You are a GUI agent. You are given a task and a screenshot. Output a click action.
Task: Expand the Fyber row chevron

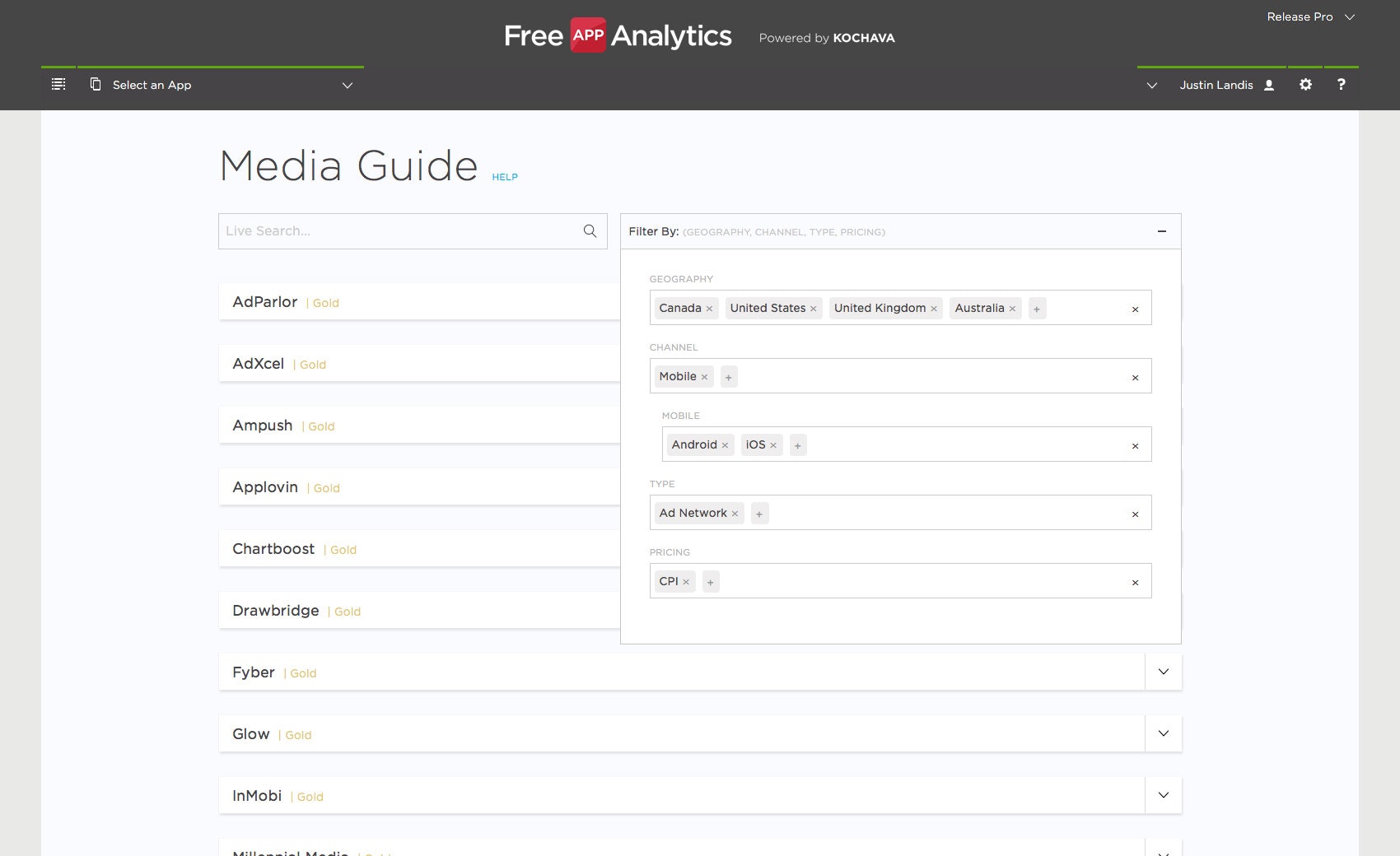click(x=1164, y=672)
